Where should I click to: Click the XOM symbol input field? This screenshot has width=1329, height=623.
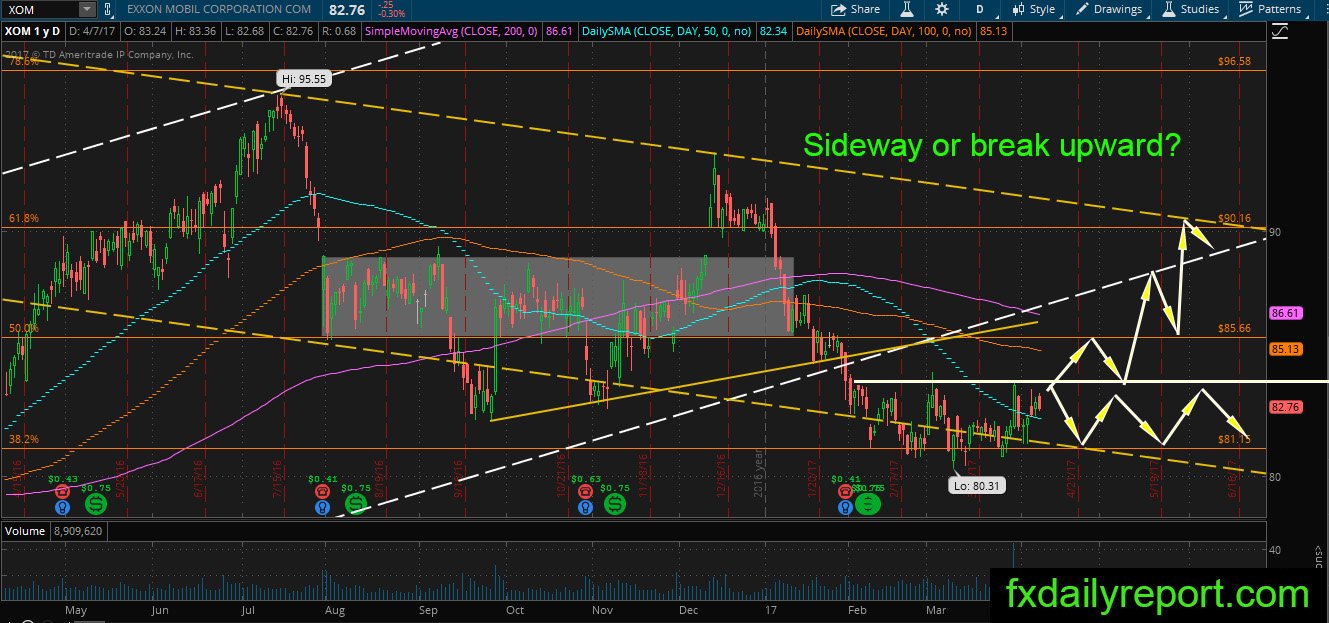click(40, 9)
